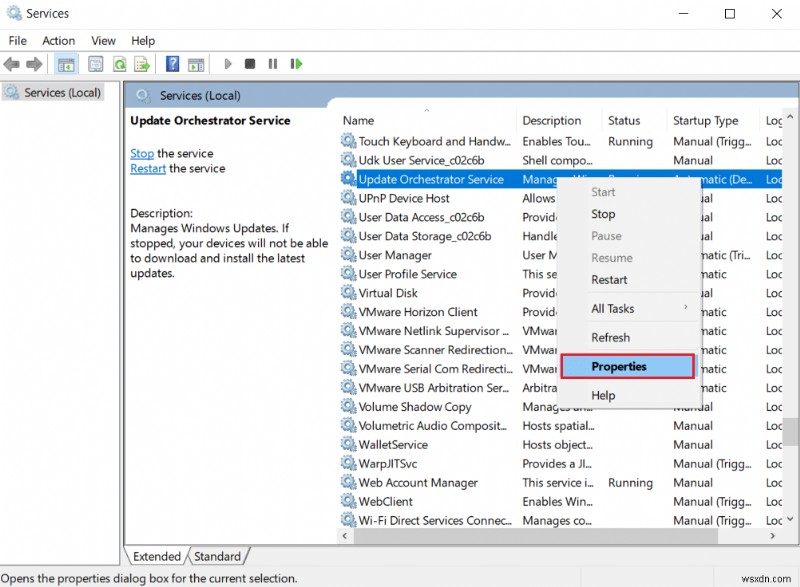Open the Action menu
The width and height of the screenshot is (800, 587).
click(x=58, y=40)
